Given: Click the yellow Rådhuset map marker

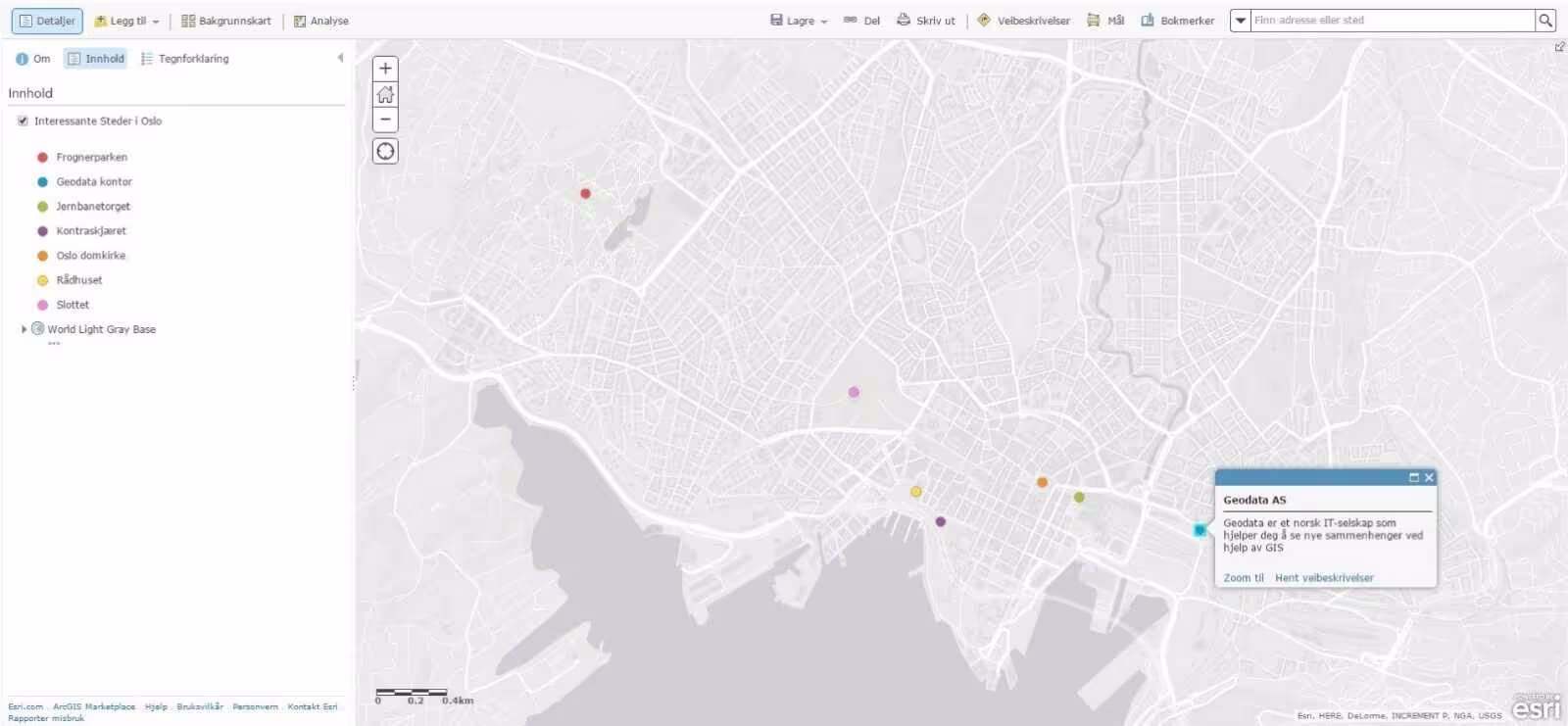Looking at the screenshot, I should click(x=916, y=492).
